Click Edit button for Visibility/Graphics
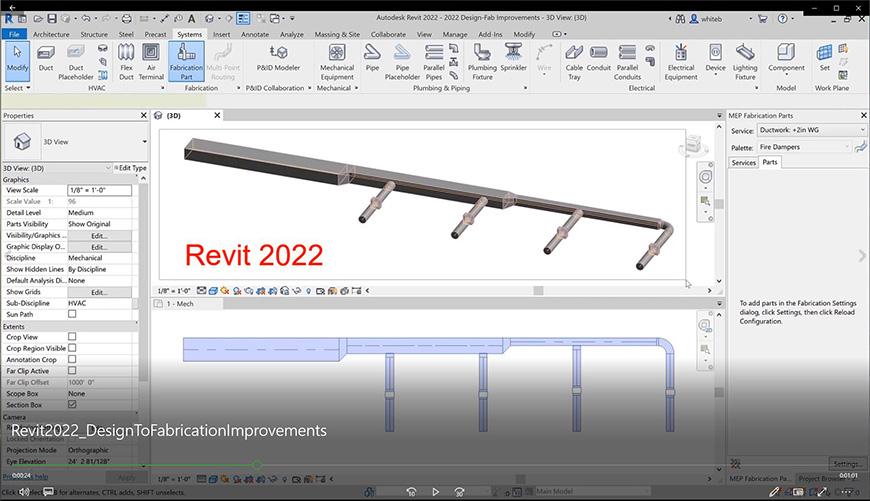The image size is (870, 501). (x=99, y=235)
